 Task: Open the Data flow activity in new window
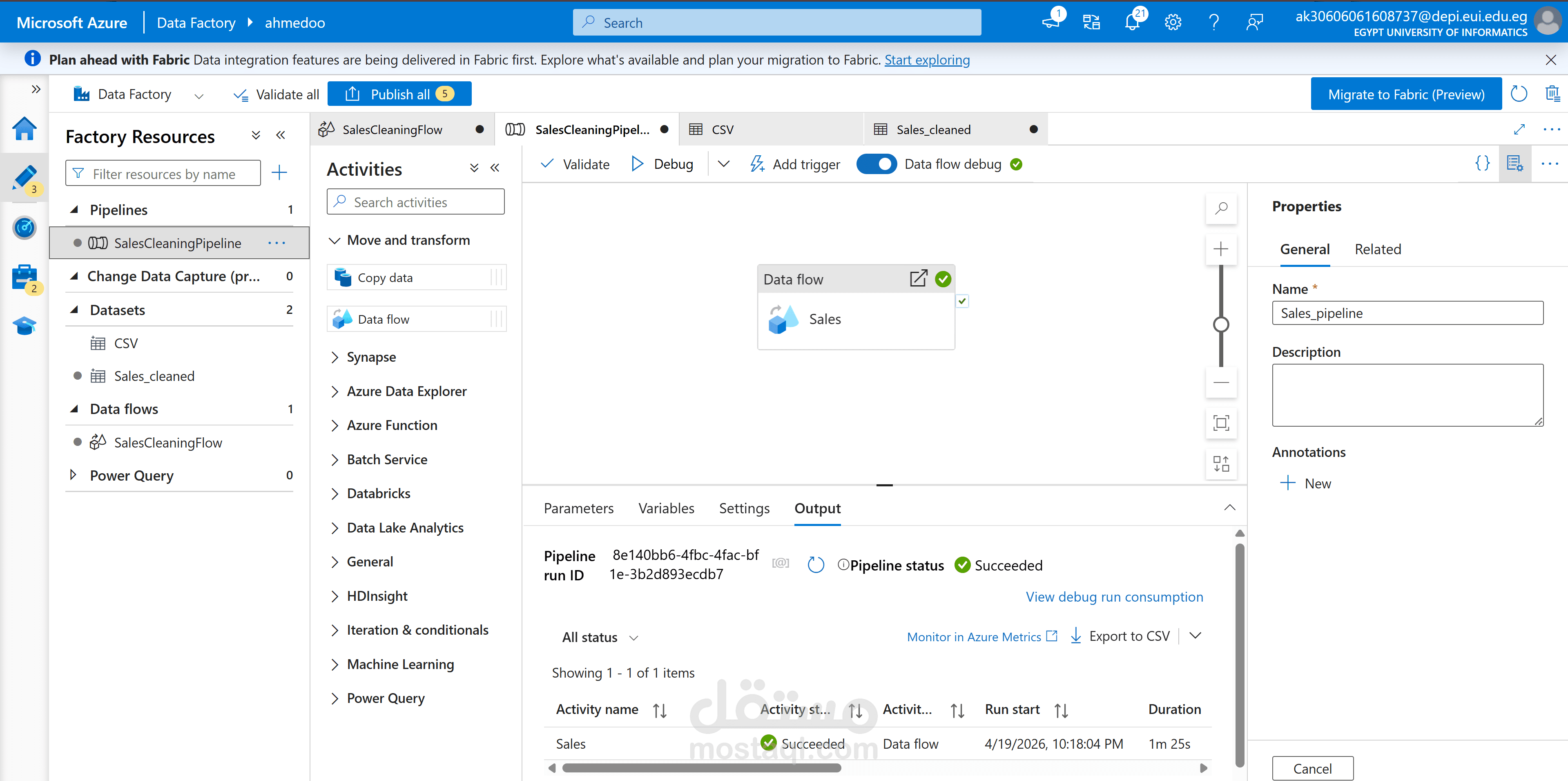coord(918,279)
